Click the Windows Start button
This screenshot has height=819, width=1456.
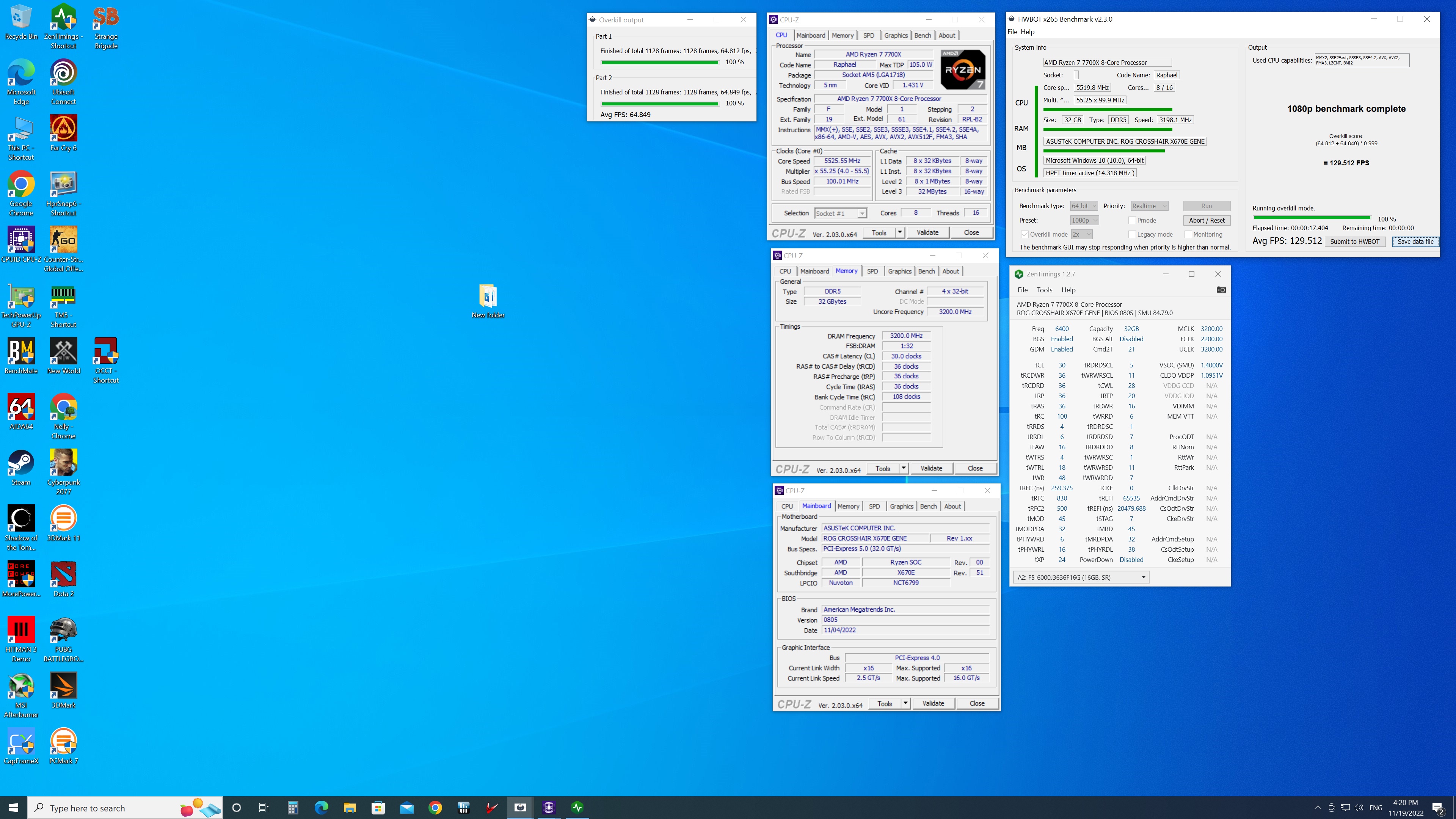tap(14, 808)
